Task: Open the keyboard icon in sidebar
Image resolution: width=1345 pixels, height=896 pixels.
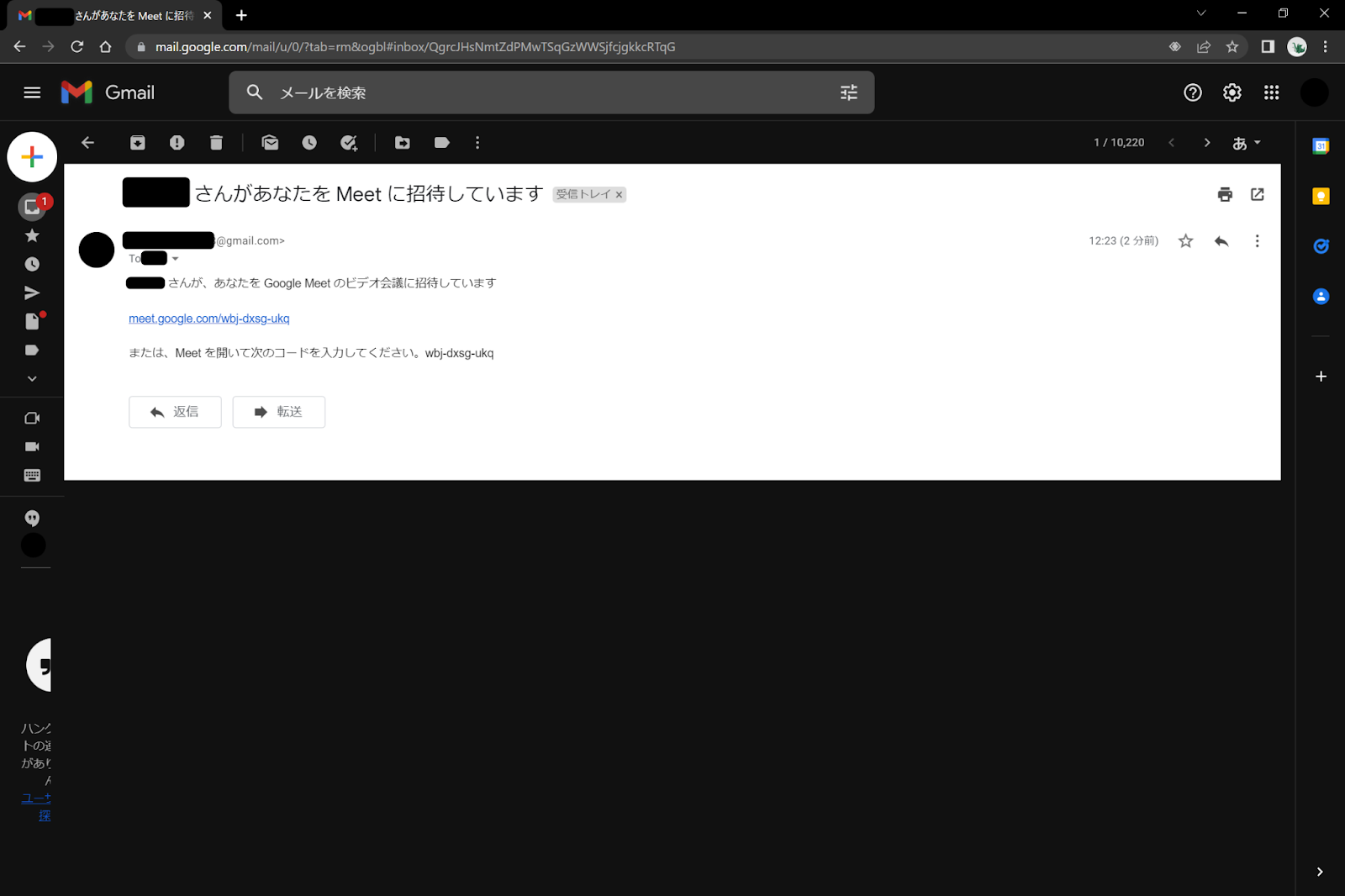Action: tap(32, 475)
